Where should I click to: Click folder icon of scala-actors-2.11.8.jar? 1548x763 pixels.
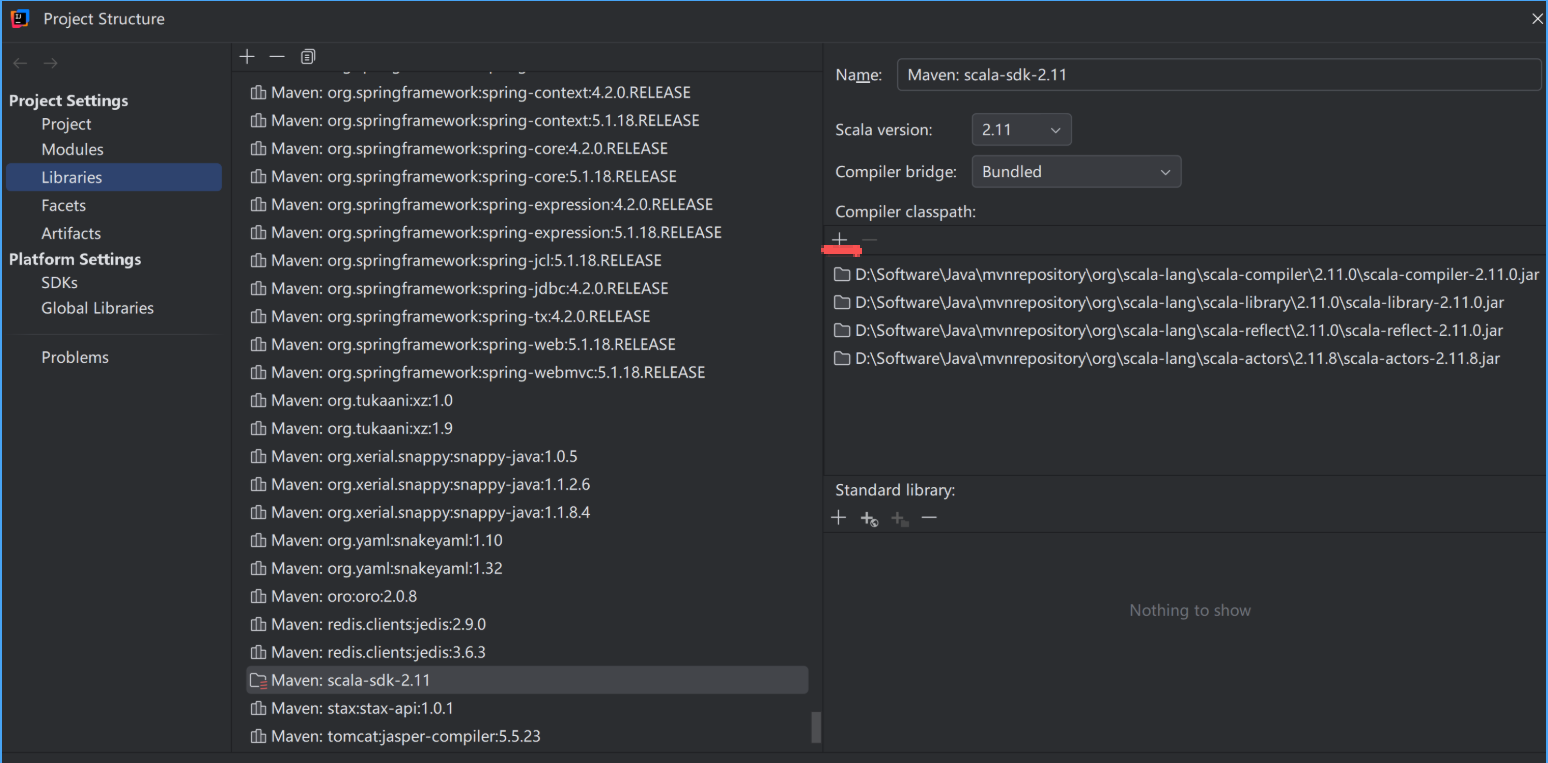tap(842, 358)
